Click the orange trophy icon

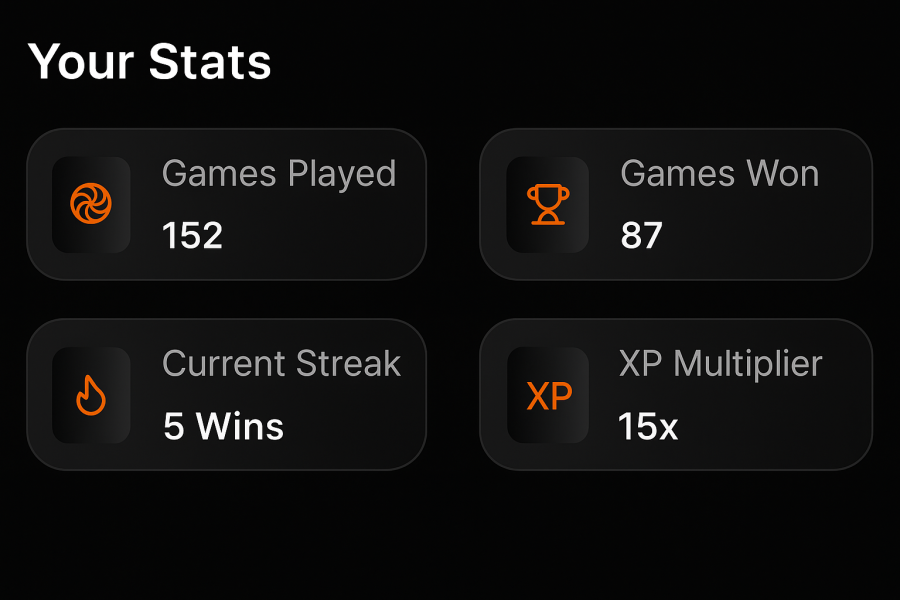pyautogui.click(x=547, y=205)
